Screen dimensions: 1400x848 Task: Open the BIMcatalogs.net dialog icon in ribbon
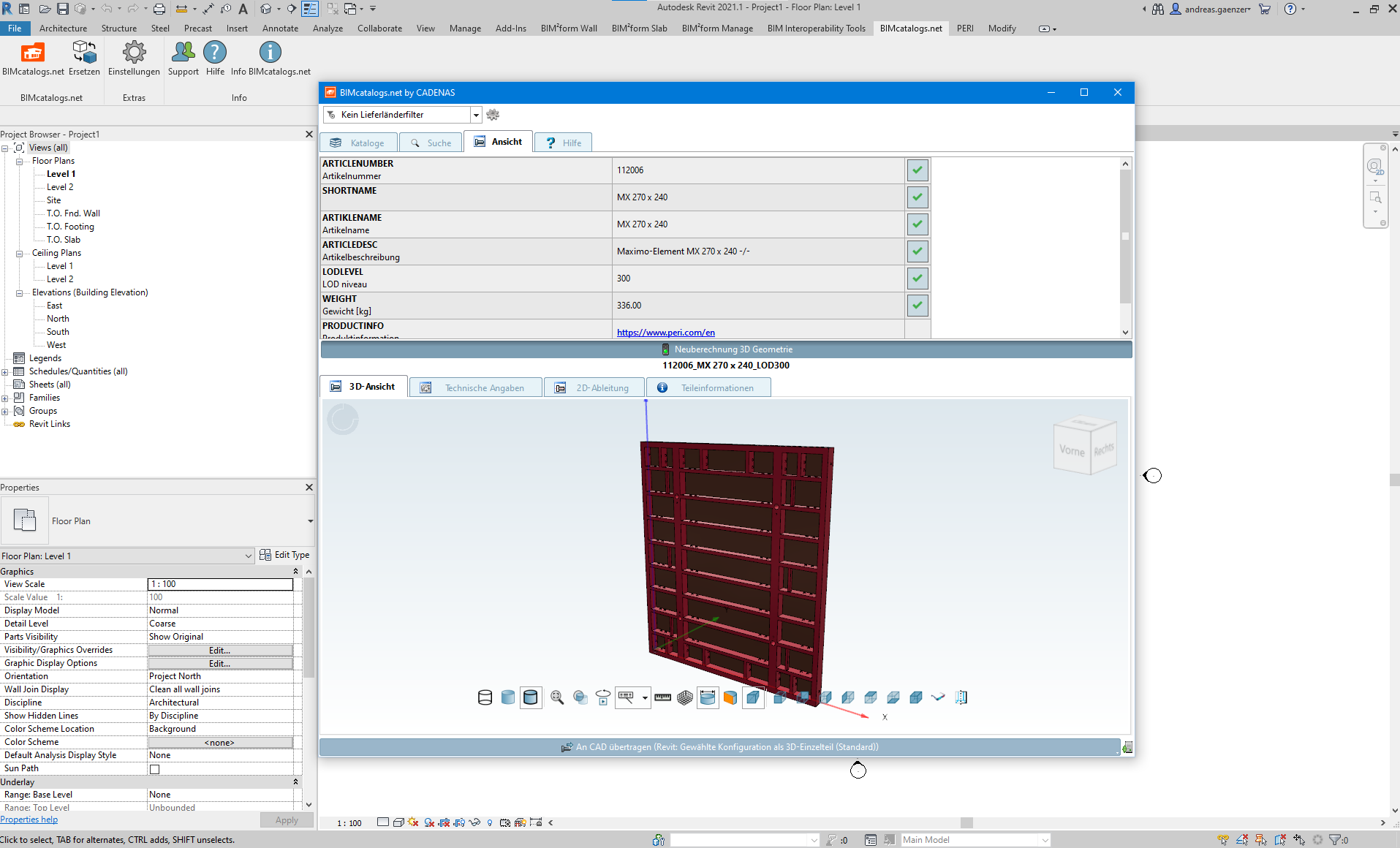(x=32, y=53)
